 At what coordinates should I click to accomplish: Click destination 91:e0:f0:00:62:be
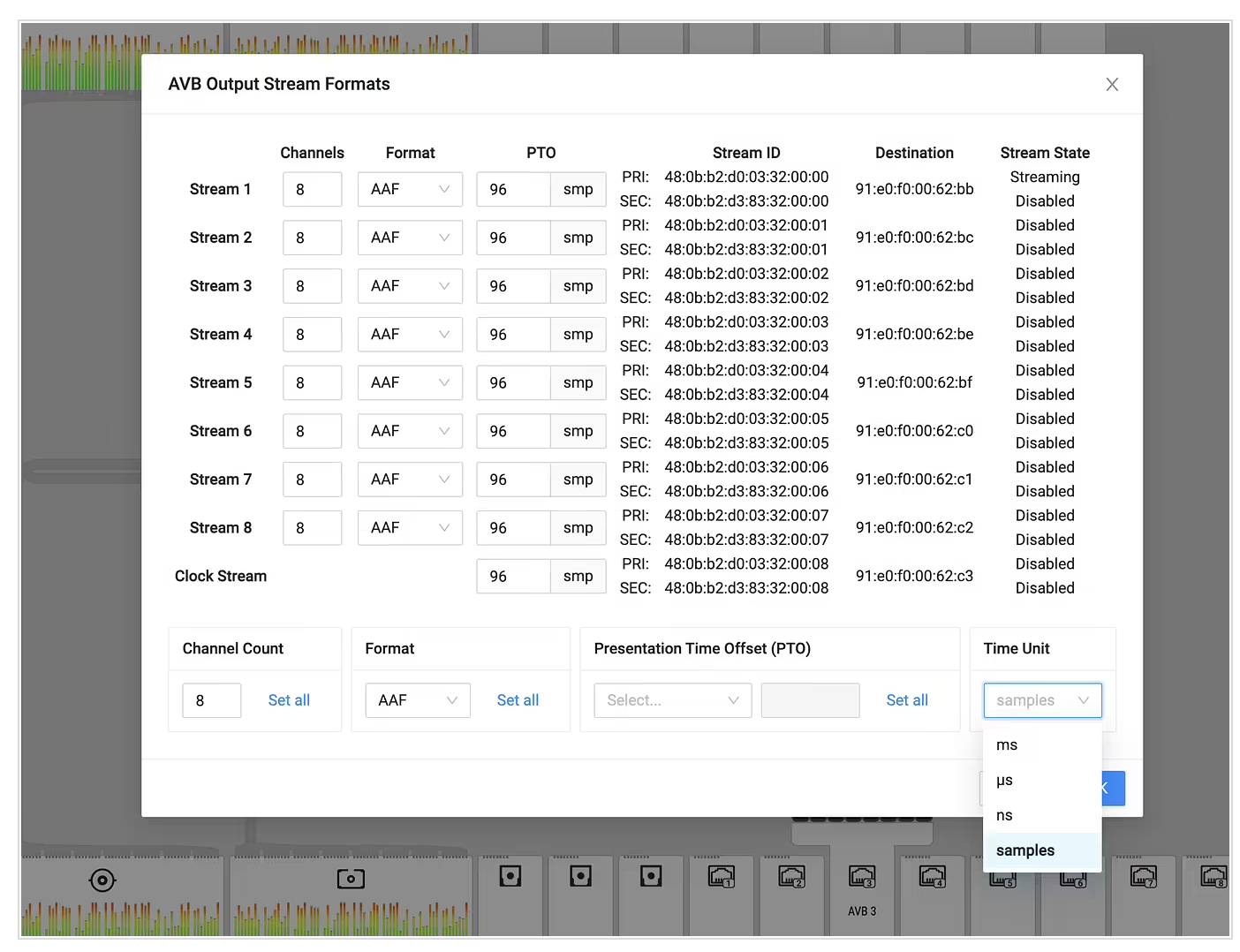(914, 335)
